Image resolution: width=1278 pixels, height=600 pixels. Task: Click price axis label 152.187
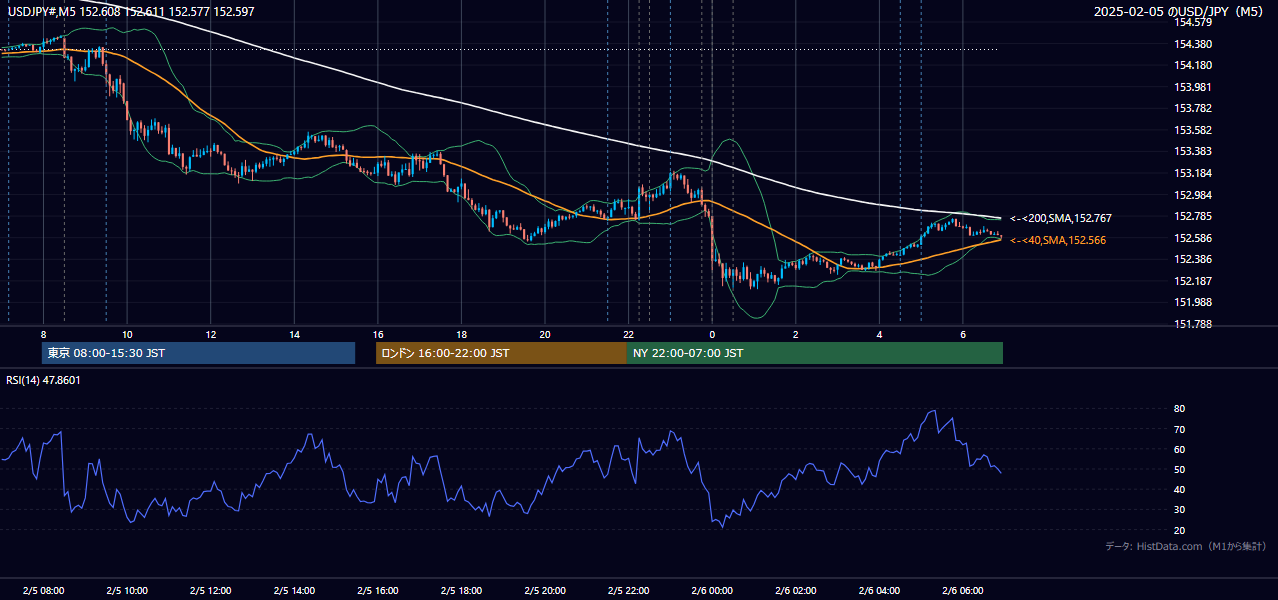pyautogui.click(x=1193, y=281)
